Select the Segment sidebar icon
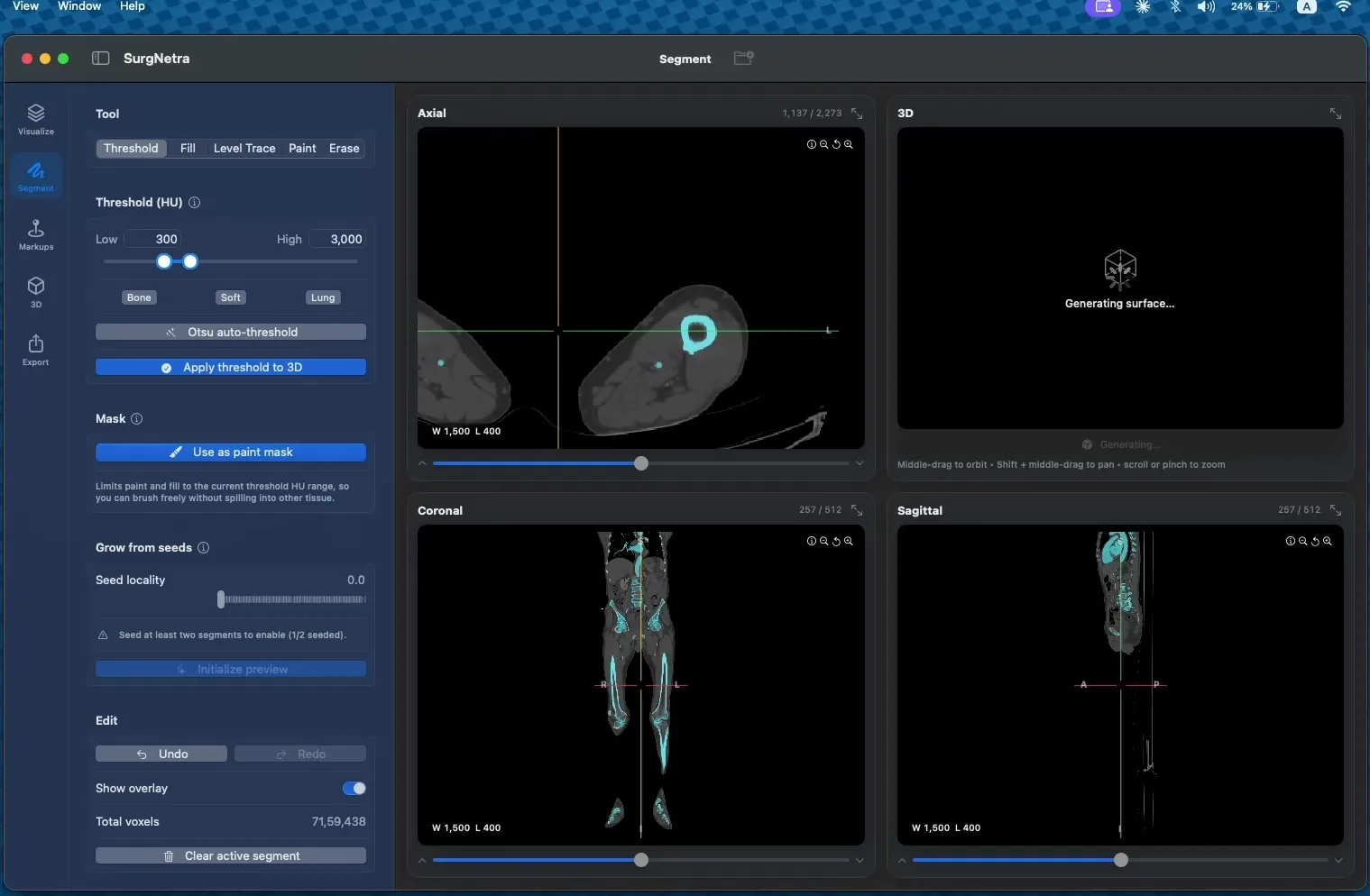1370x896 pixels. tap(36, 176)
